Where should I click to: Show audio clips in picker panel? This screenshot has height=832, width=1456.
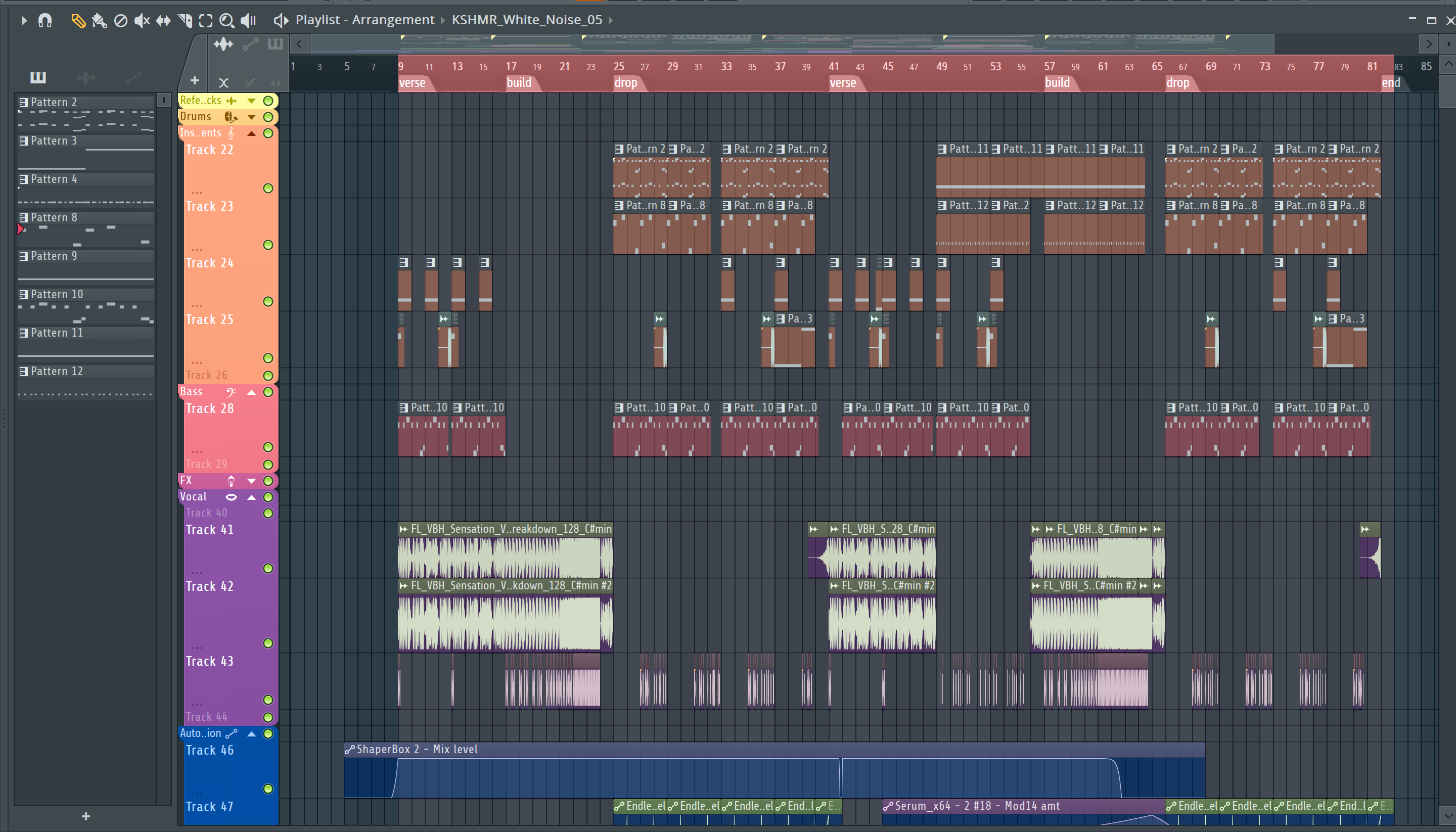86,77
